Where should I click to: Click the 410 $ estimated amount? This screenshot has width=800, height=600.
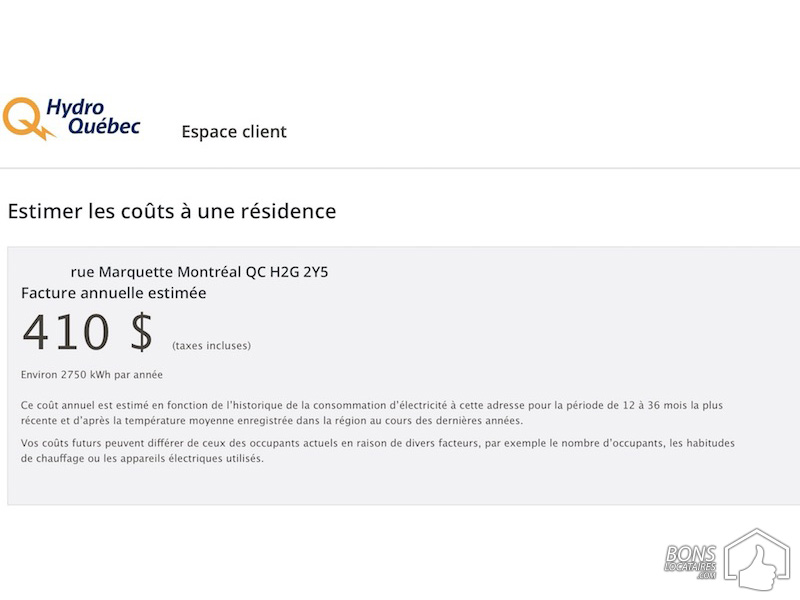(87, 332)
